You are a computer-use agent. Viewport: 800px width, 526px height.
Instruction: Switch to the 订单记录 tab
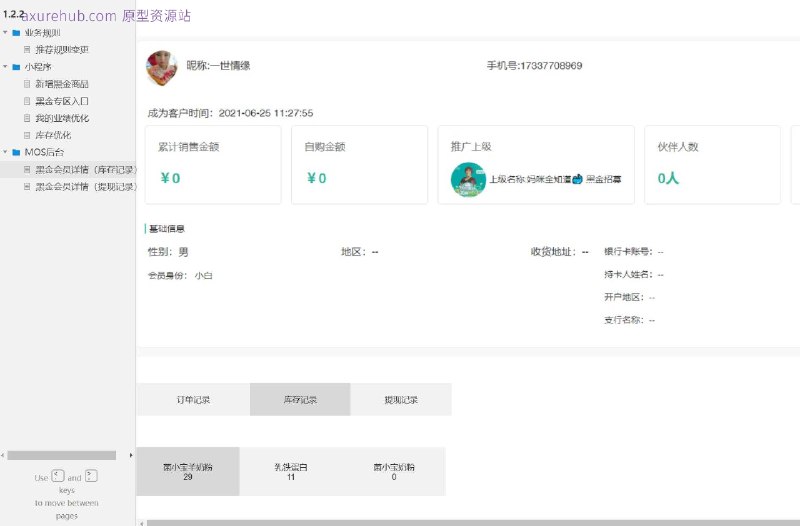193,399
